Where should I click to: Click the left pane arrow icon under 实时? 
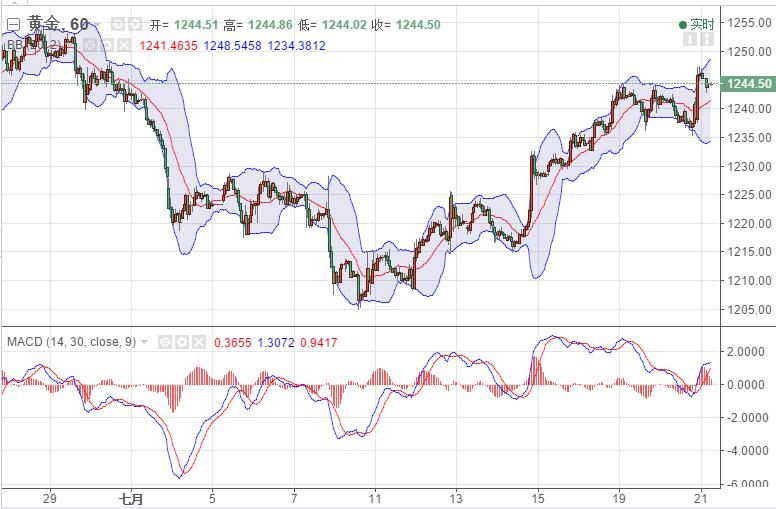click(x=689, y=41)
